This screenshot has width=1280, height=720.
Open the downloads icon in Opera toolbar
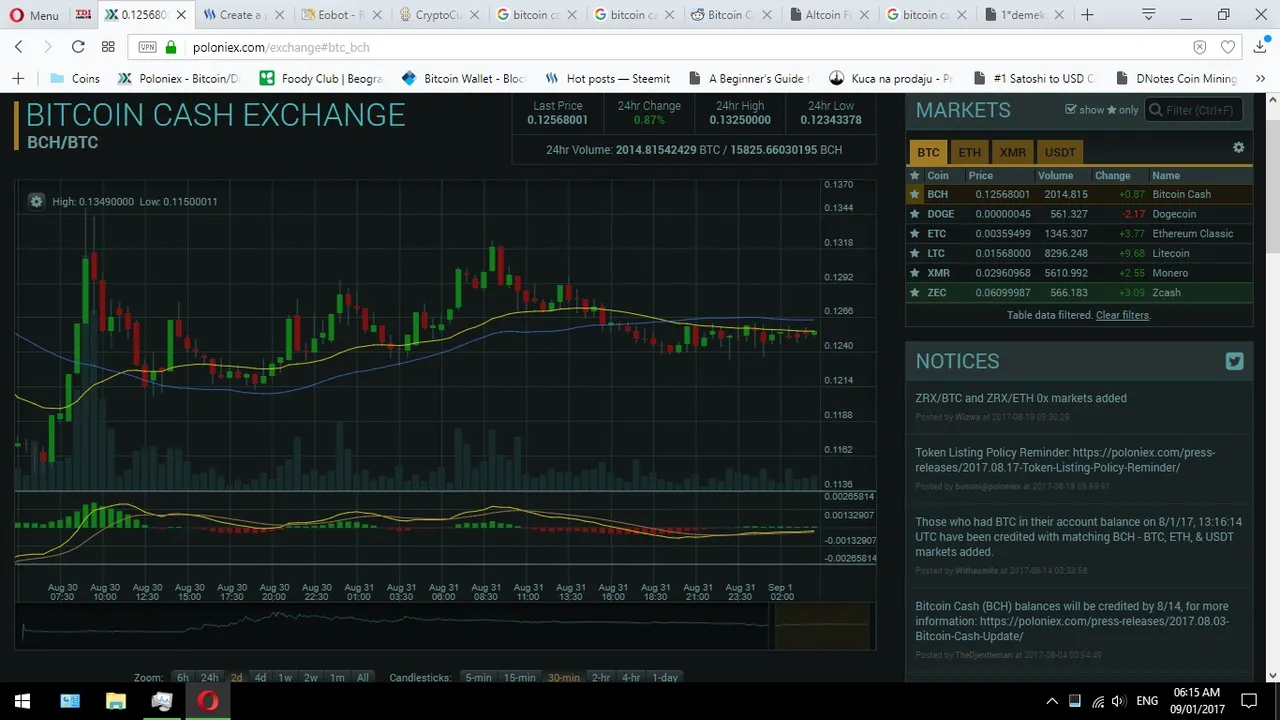coord(1258,47)
